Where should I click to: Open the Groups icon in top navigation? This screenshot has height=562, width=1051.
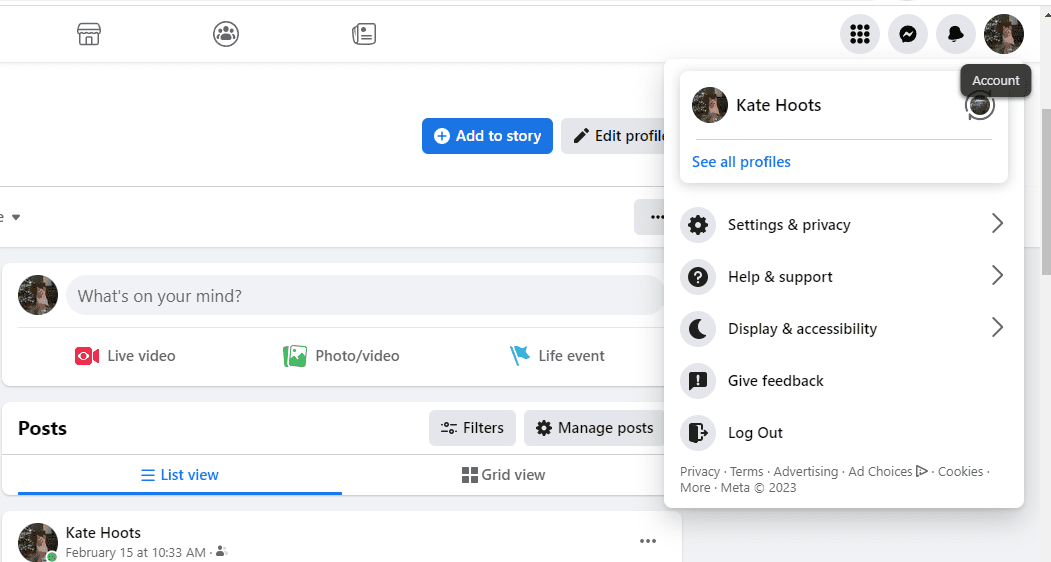click(x=226, y=34)
